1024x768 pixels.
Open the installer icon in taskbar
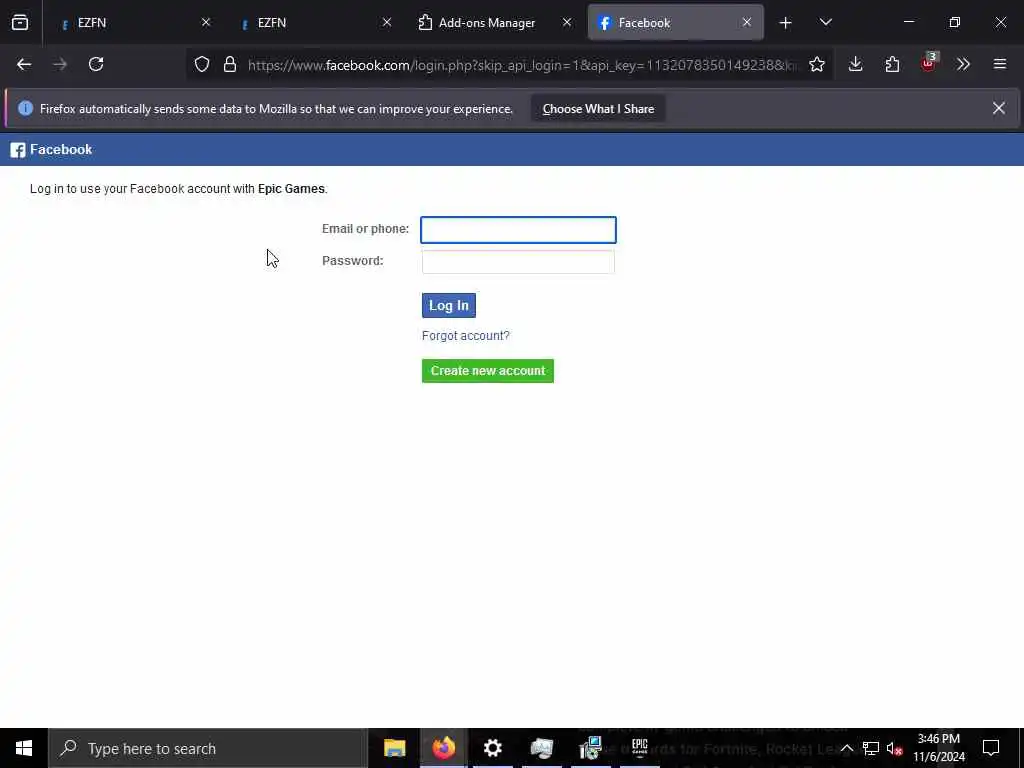point(590,748)
